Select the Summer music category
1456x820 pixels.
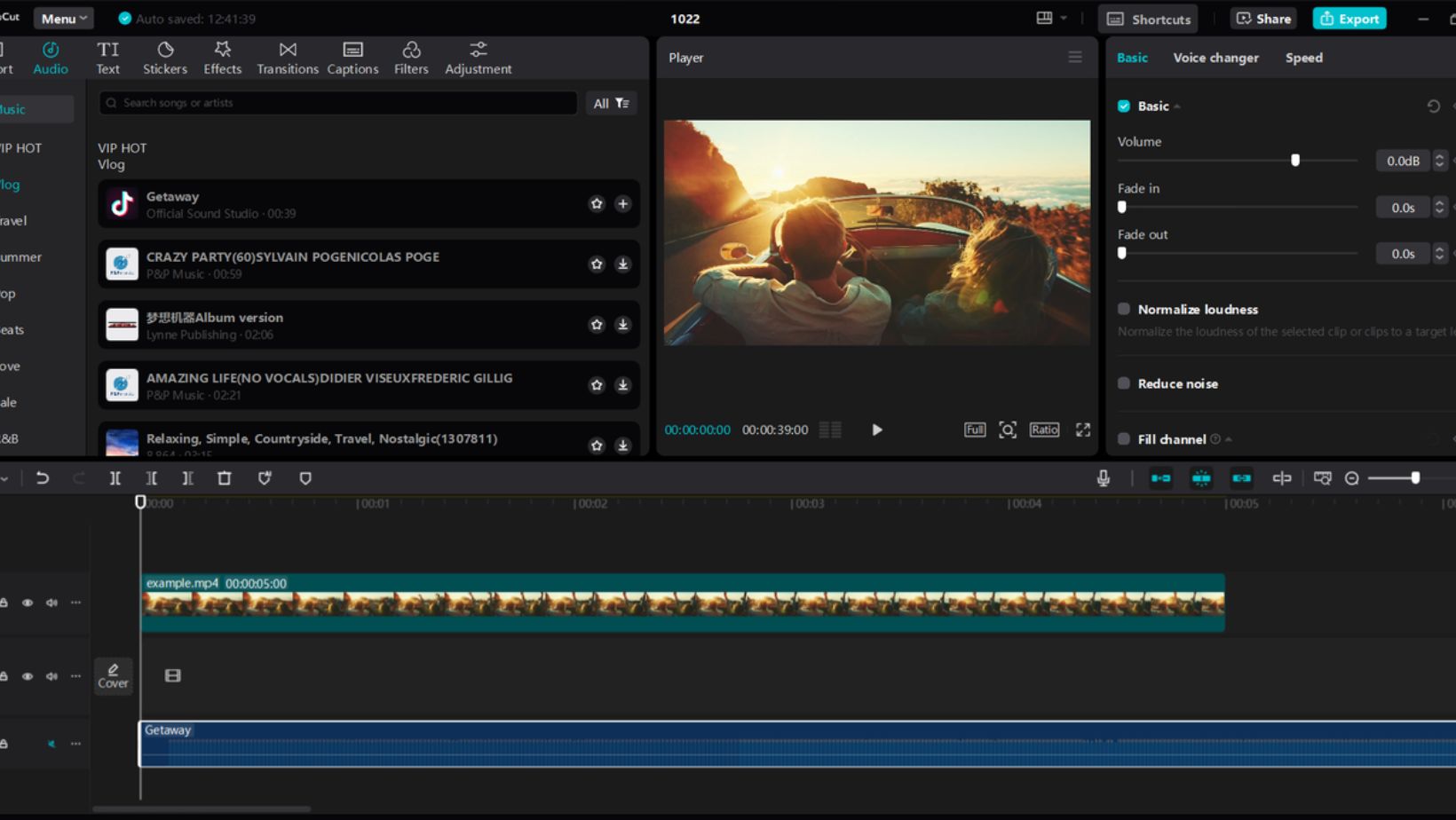click(21, 257)
